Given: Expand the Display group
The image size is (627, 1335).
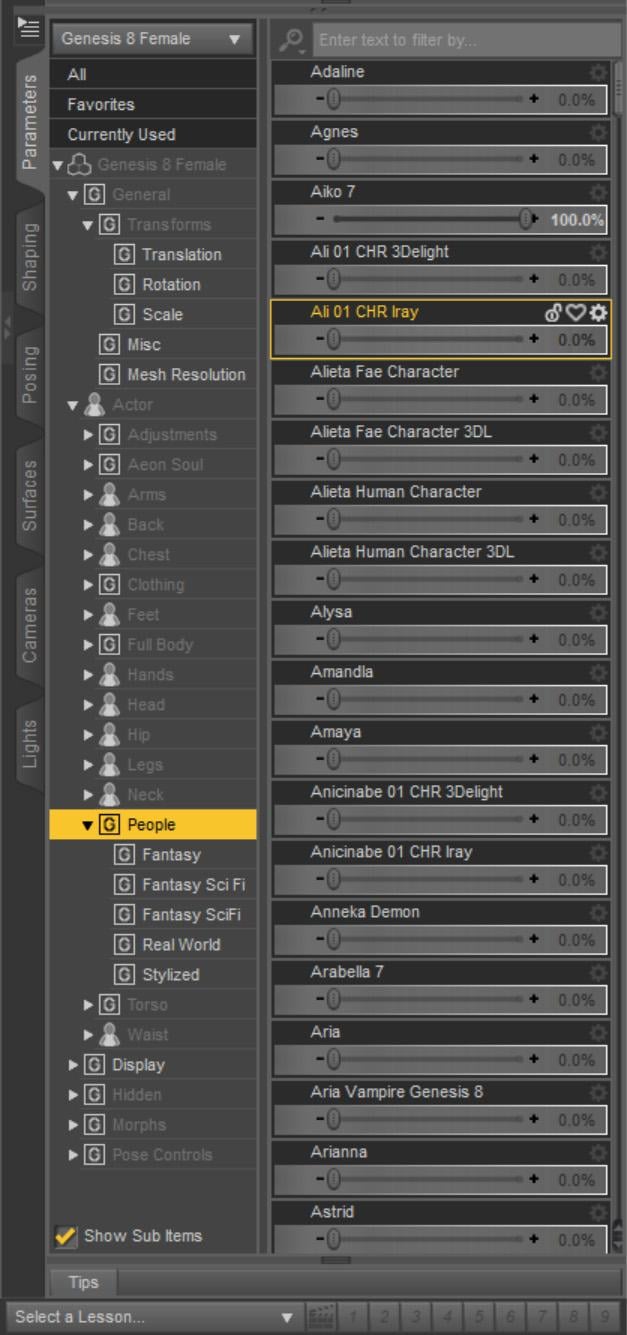Looking at the screenshot, I should (x=72, y=1065).
